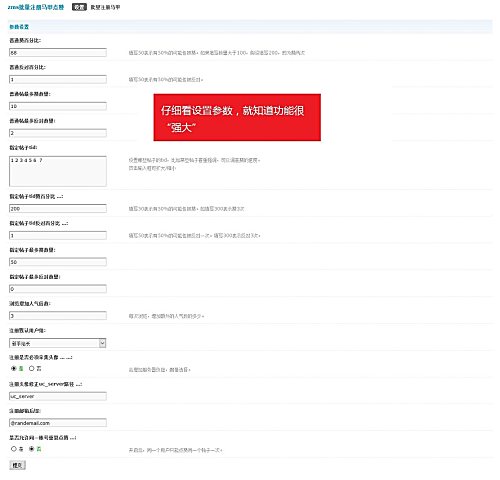Select 是 for allowing repeated likes

pyautogui.click(x=14, y=449)
